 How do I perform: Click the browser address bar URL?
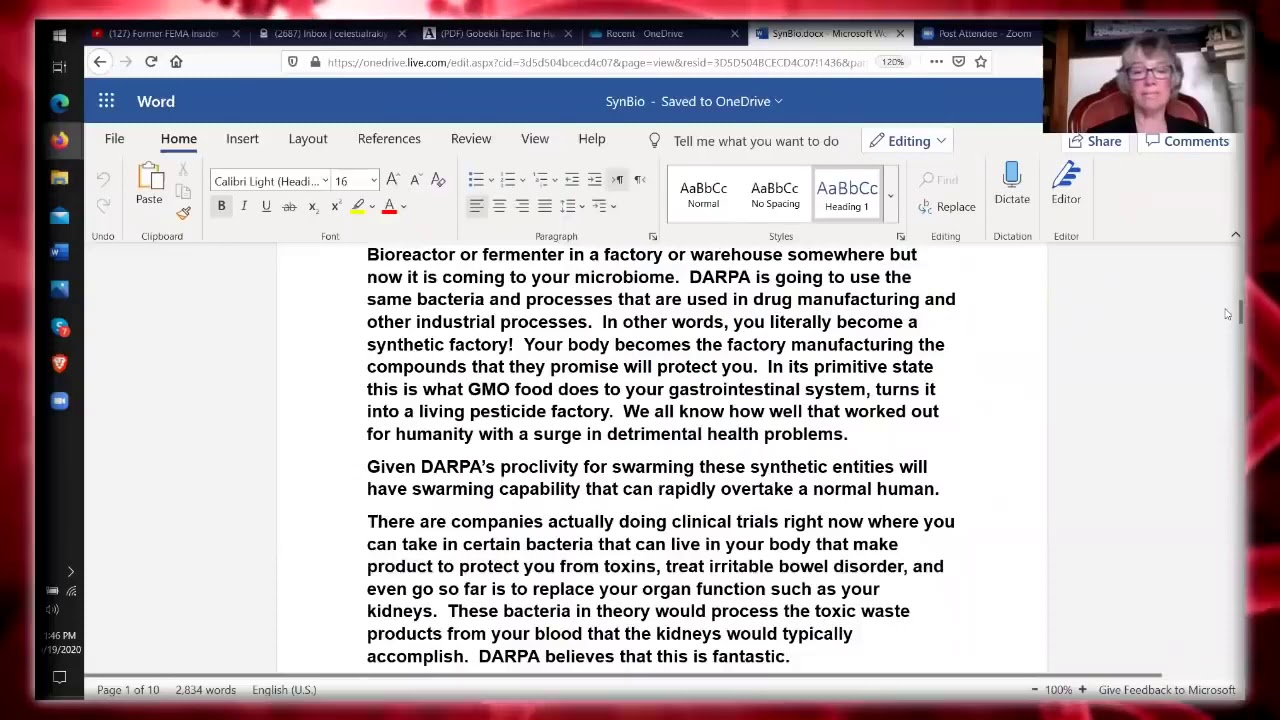click(596, 62)
